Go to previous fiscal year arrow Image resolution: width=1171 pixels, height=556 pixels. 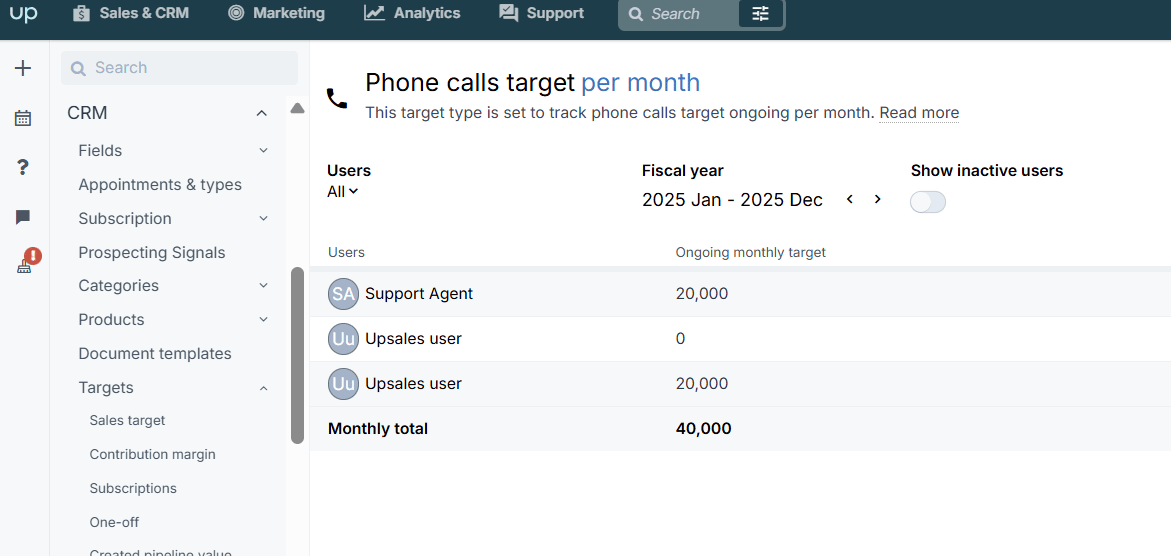(850, 200)
